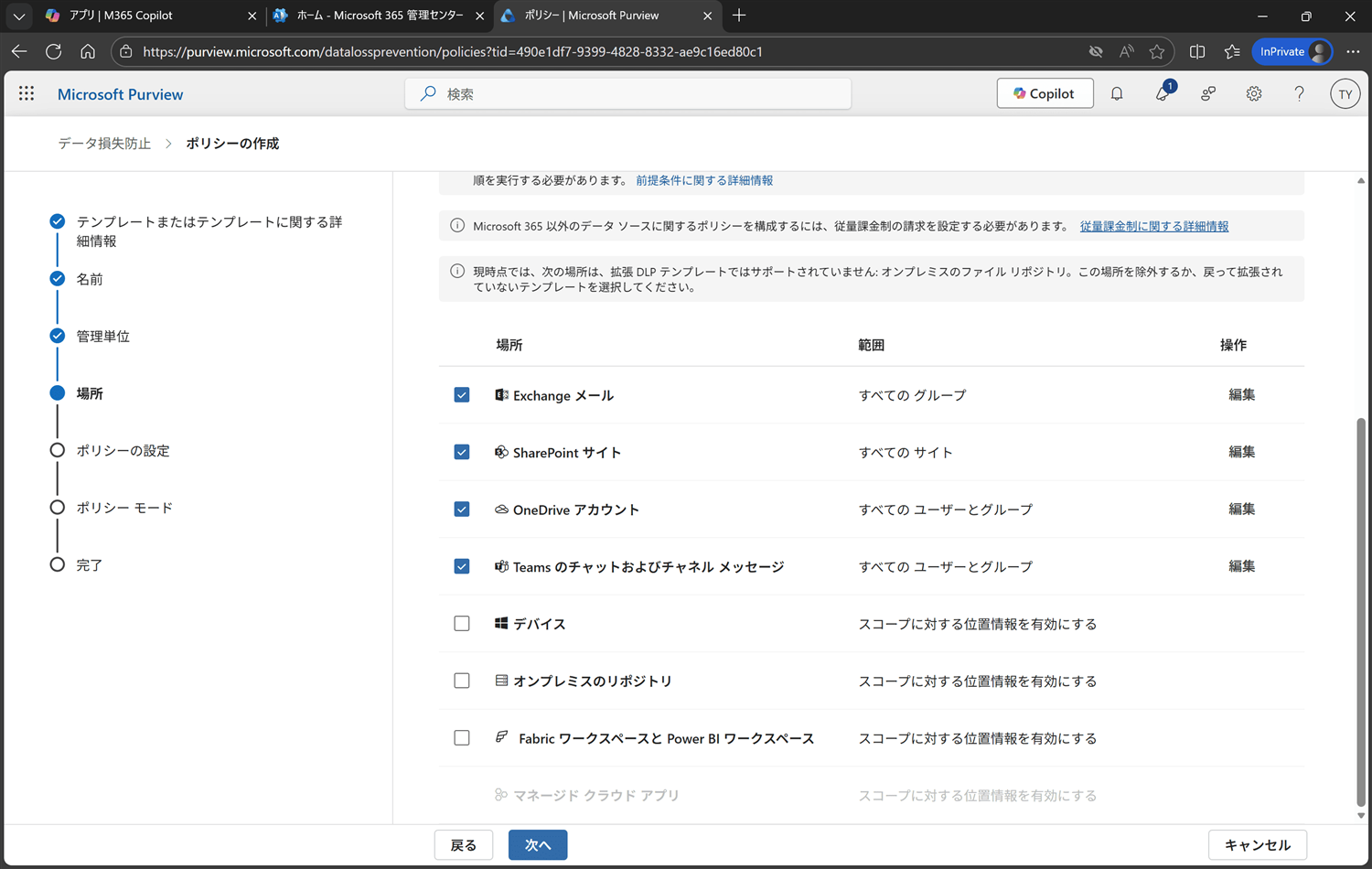This screenshot has width=1372, height=869.
Task: Click the Microsoft Purview home title
Action: [120, 94]
